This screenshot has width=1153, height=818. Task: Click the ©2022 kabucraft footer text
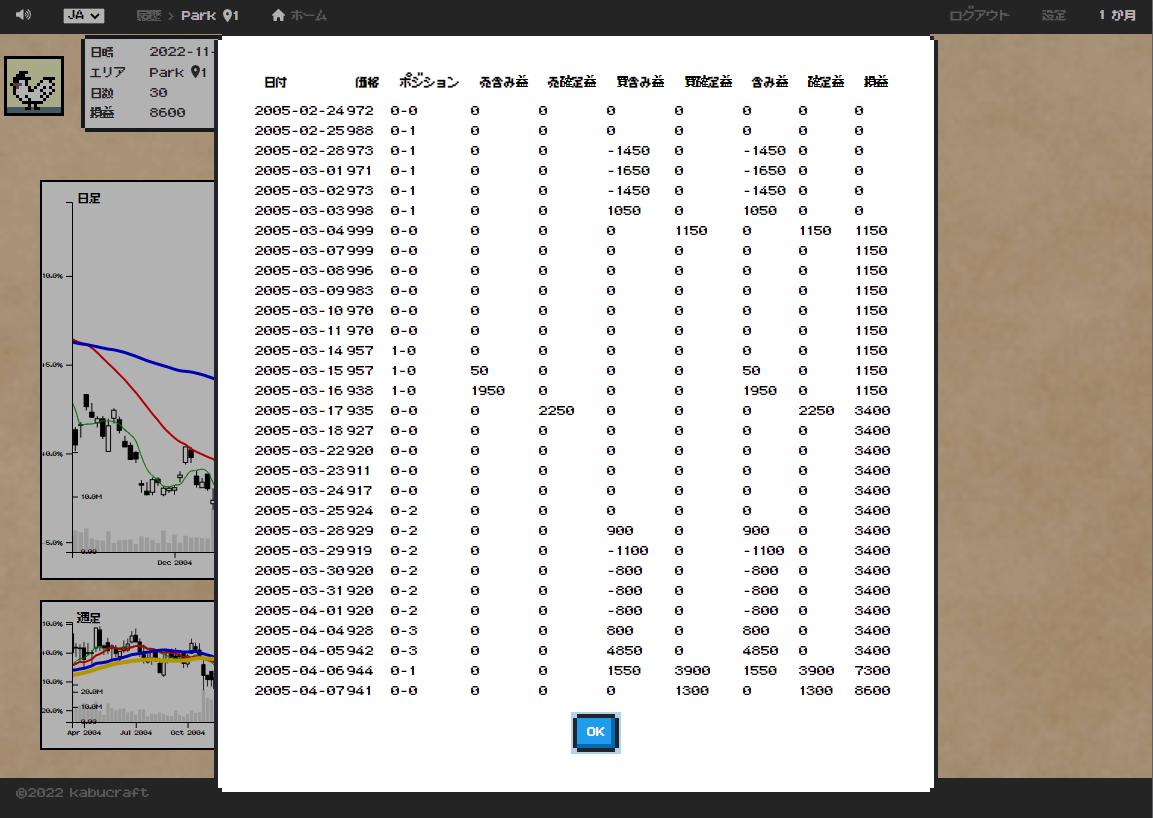click(x=83, y=793)
